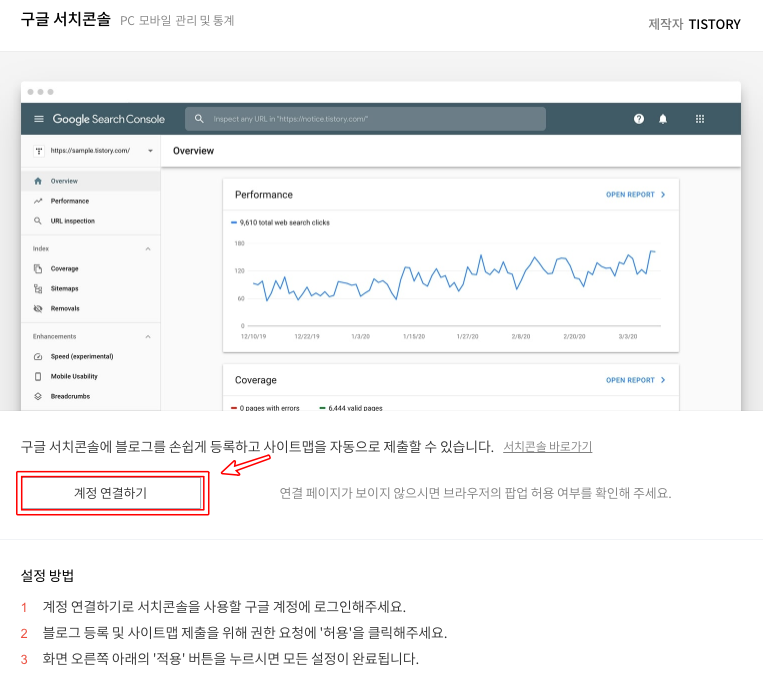The width and height of the screenshot is (763, 680).
Task: Open the notifications bell icon
Action: click(x=663, y=119)
